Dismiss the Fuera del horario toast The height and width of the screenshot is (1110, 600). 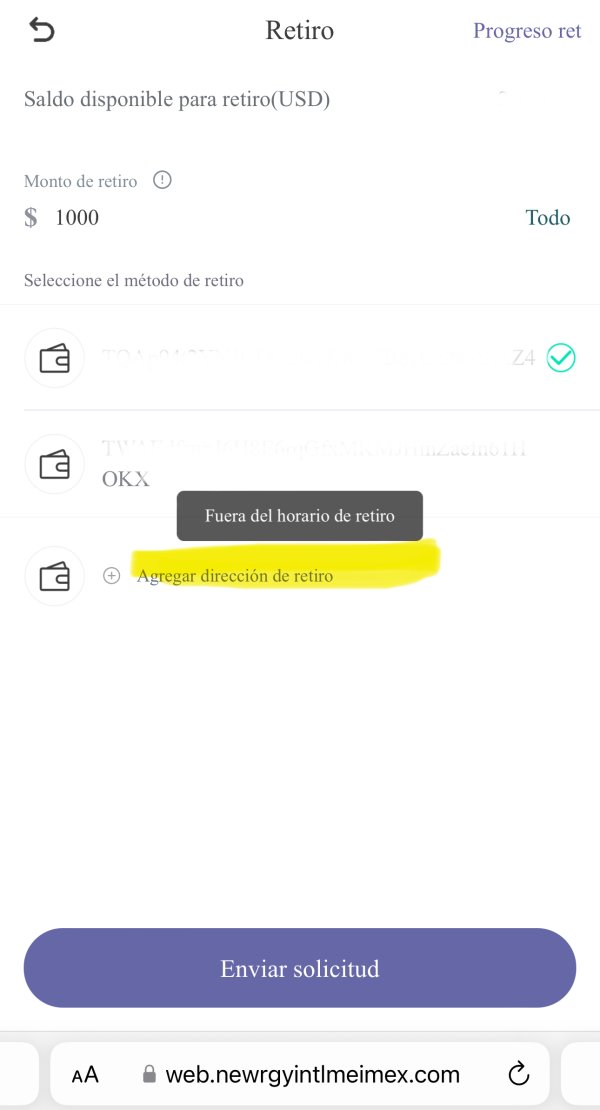tap(300, 516)
